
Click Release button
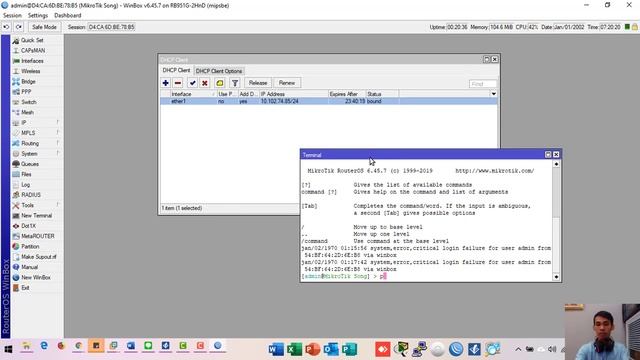click(x=258, y=83)
